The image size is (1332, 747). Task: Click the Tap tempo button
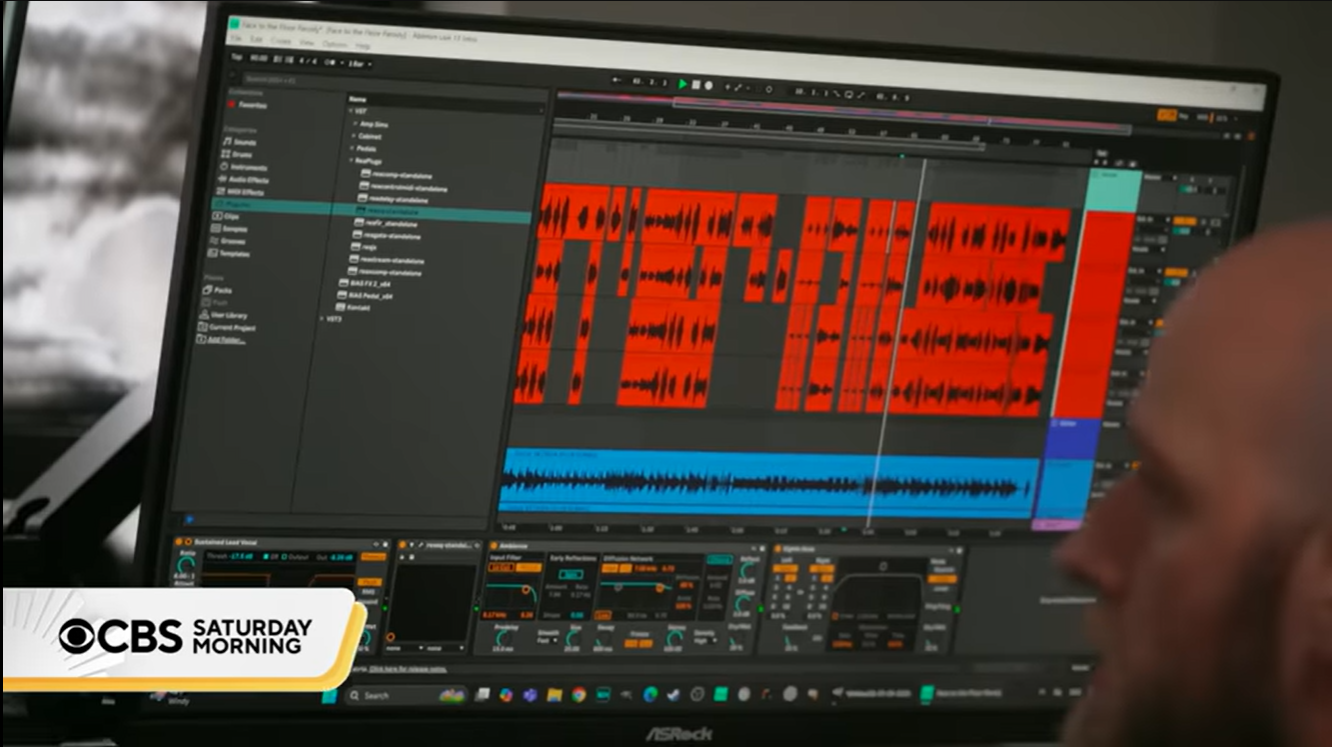[236, 58]
